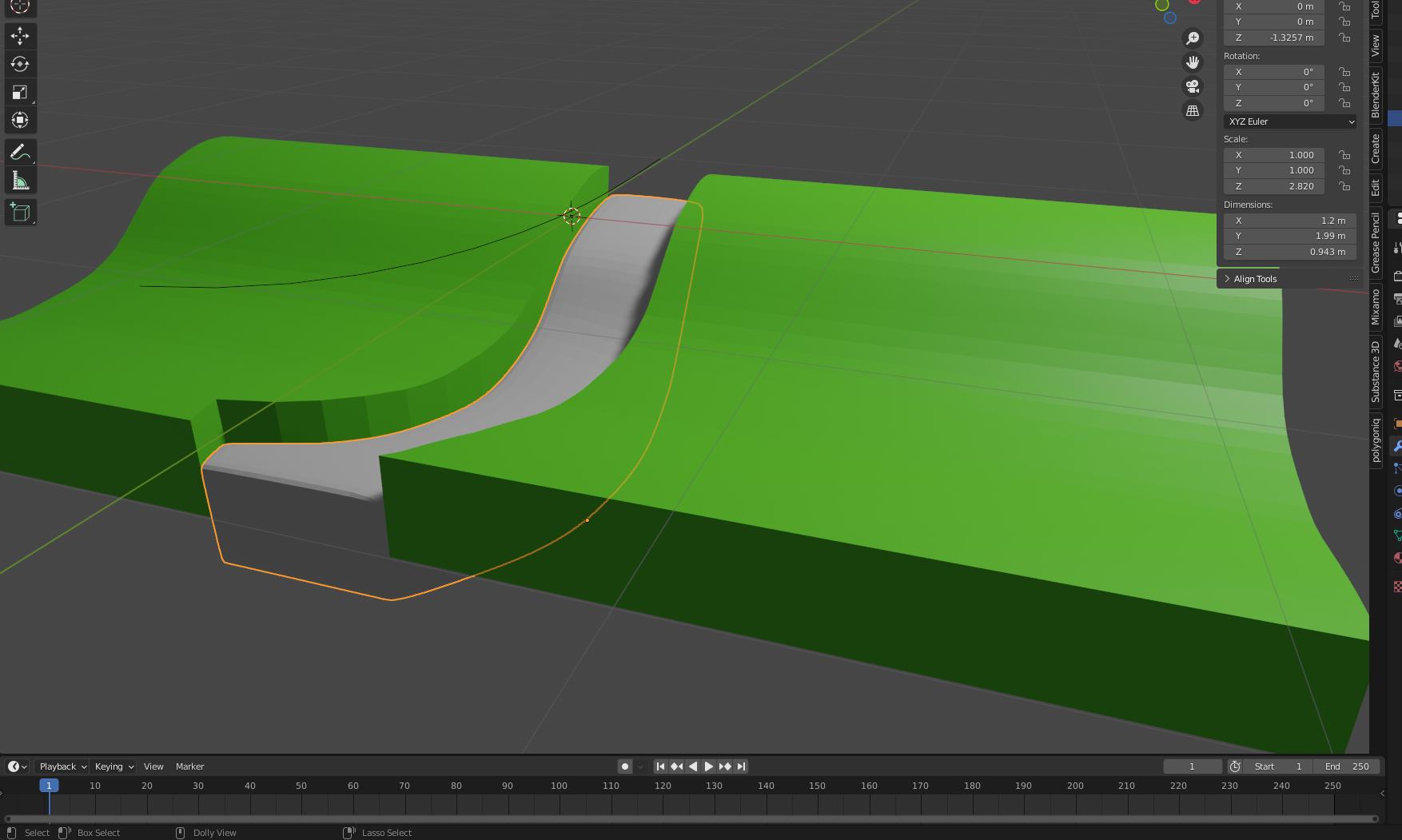Viewport: 1402px width, 840px height.
Task: Click the Pan view hand icon
Action: (x=1193, y=62)
